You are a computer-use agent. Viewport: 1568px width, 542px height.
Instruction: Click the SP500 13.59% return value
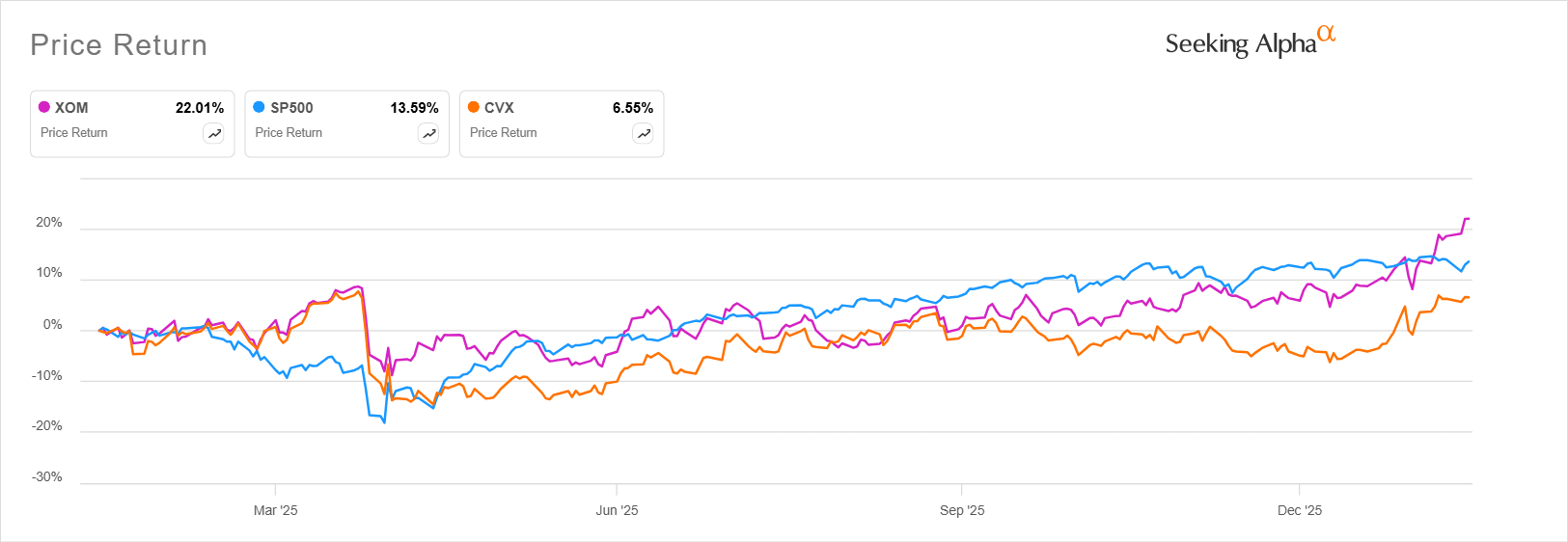[x=414, y=108]
